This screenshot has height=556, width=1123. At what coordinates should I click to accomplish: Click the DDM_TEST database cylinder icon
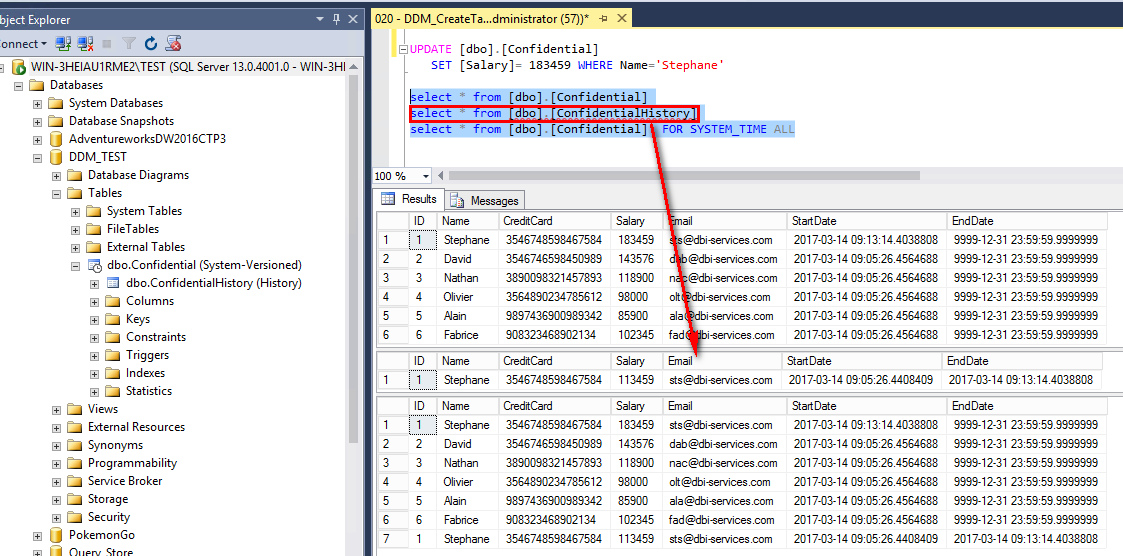pyautogui.click(x=56, y=157)
